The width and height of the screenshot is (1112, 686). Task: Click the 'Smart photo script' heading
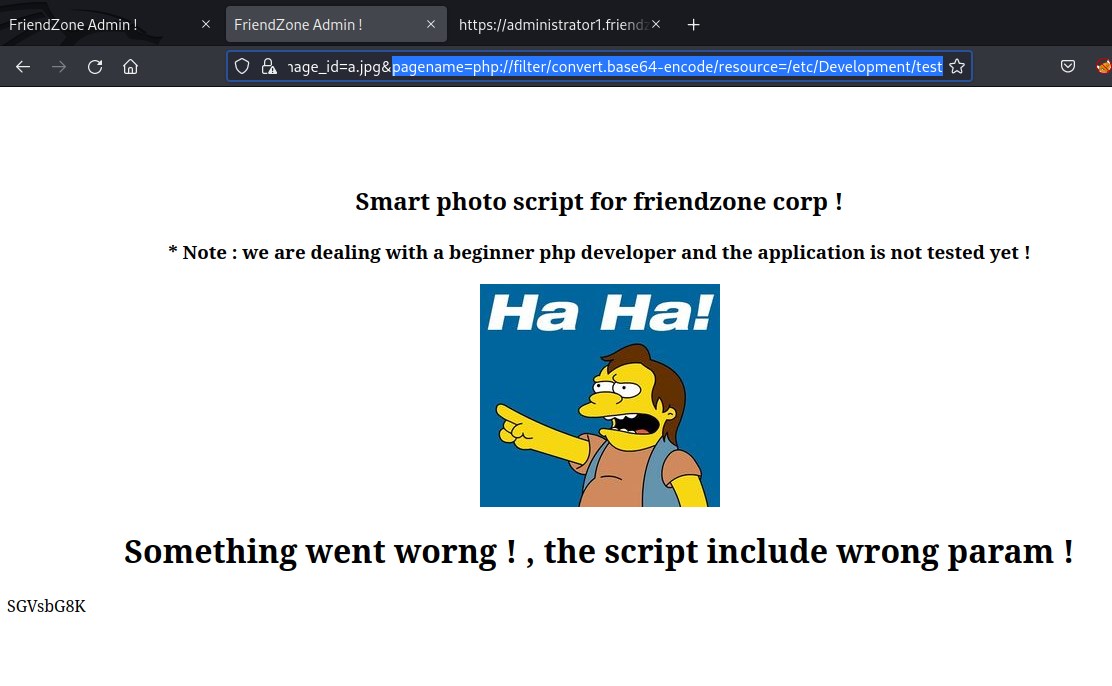coord(599,201)
